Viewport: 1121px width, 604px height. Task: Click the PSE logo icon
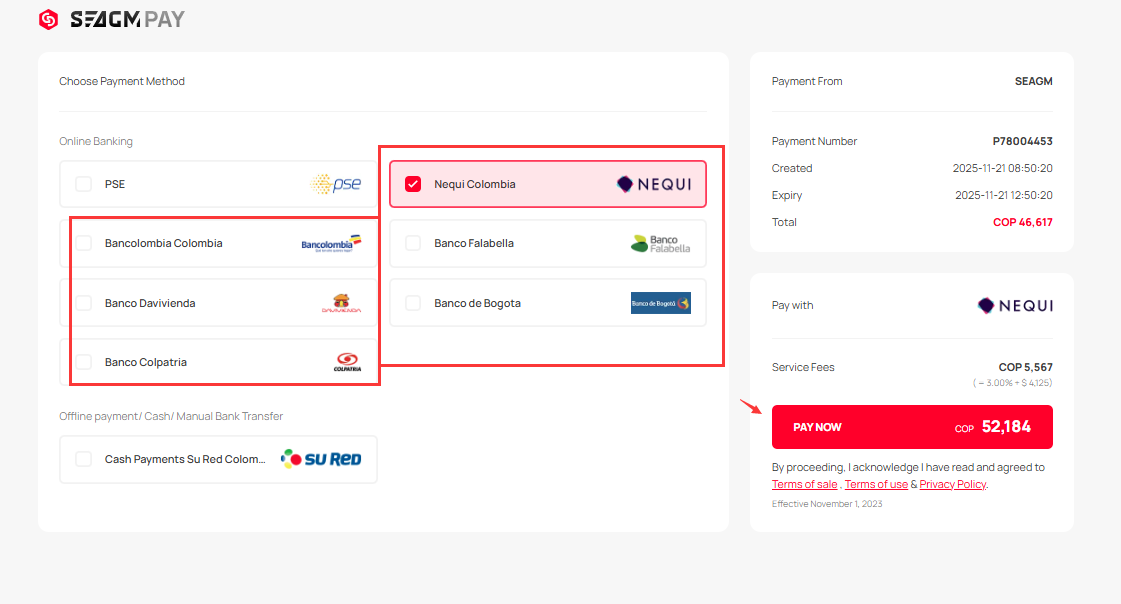335,184
